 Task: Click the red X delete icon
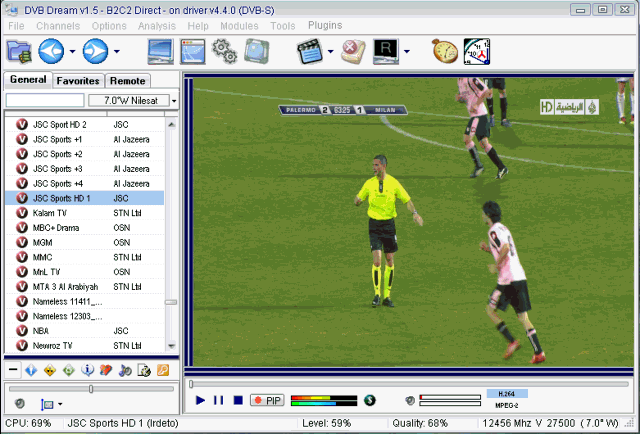coord(353,51)
